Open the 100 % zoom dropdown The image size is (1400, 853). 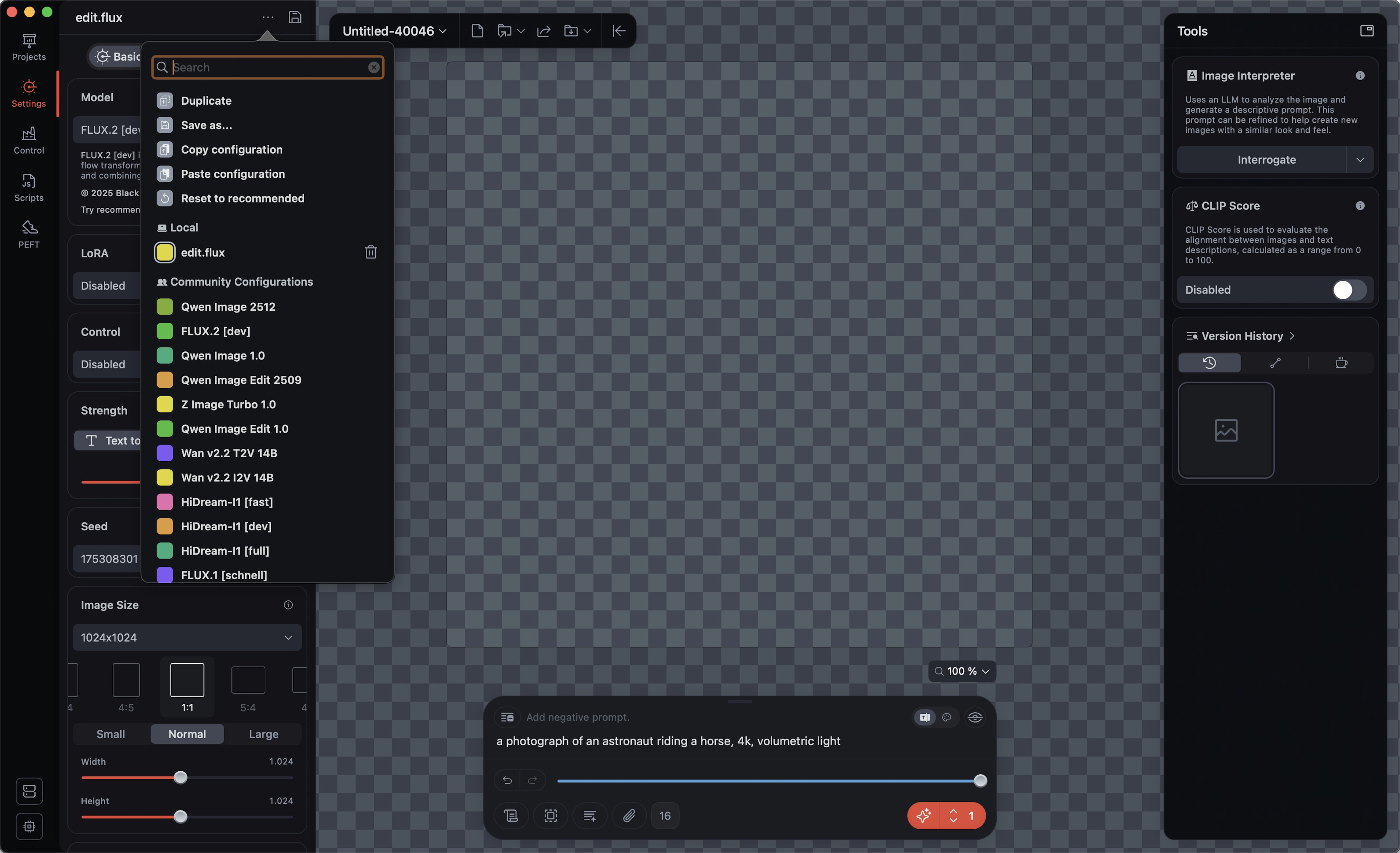point(962,671)
